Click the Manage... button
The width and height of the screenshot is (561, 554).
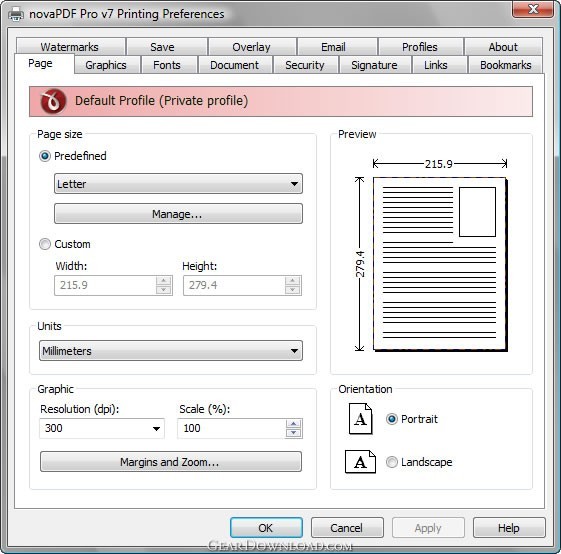point(178,214)
